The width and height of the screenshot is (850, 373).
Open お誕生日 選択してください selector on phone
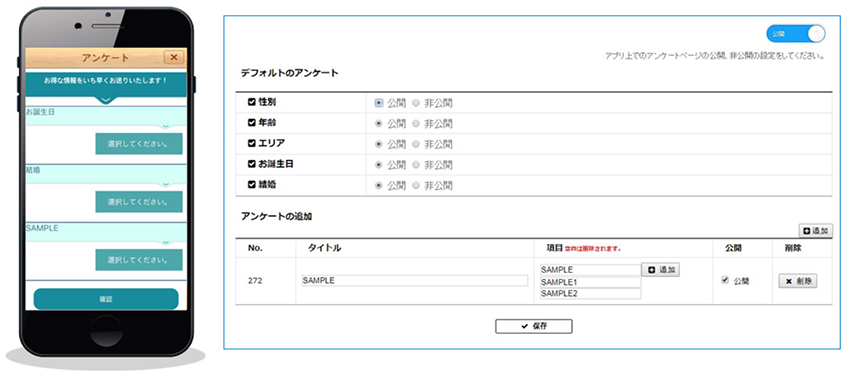(x=139, y=144)
